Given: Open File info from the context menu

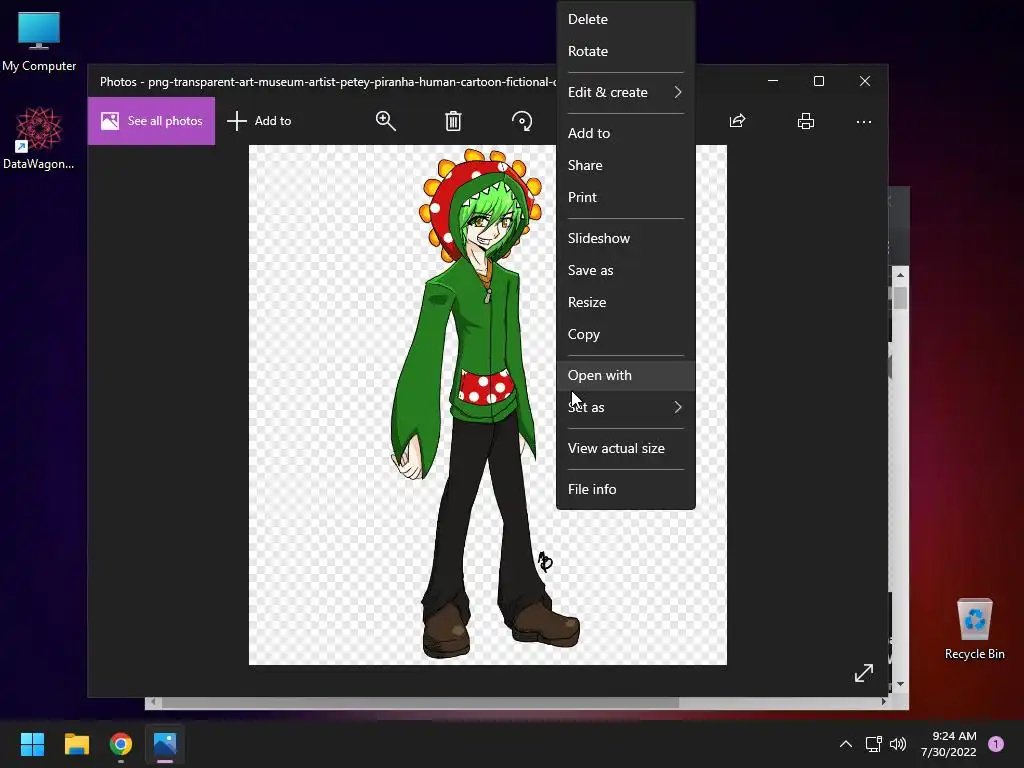Looking at the screenshot, I should click(x=626, y=489).
